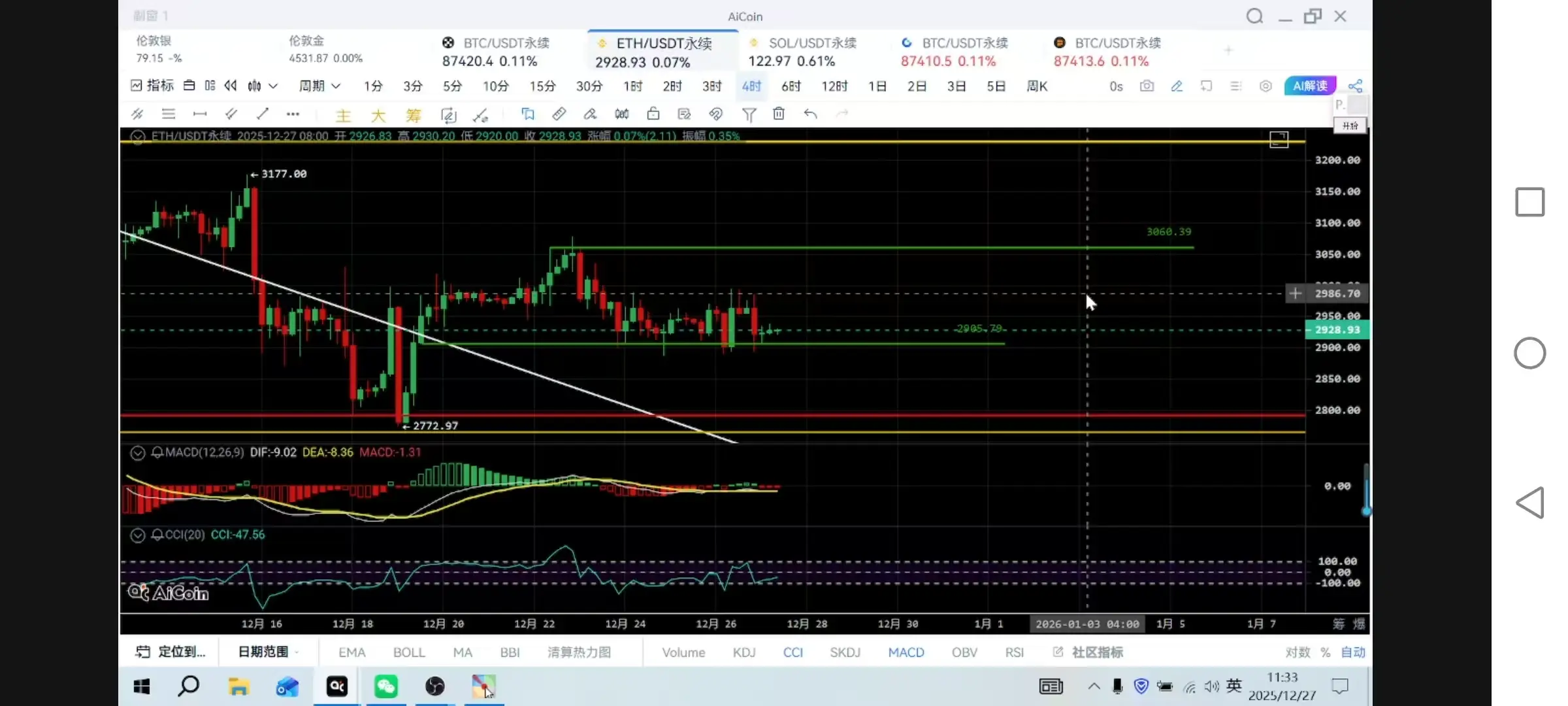Click the share icon beside AI解读
Image resolution: width=1568 pixels, height=706 pixels.
tap(1356, 86)
